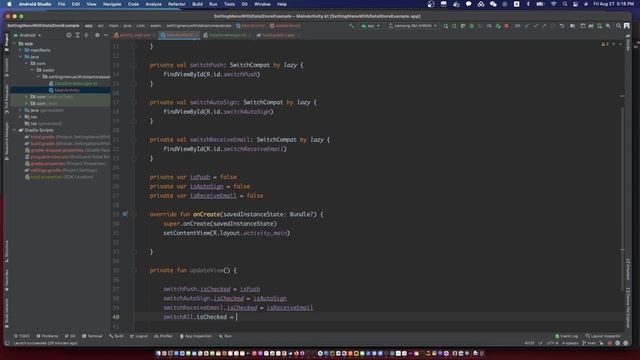Click Expand All in Project panel

[x=78, y=36]
